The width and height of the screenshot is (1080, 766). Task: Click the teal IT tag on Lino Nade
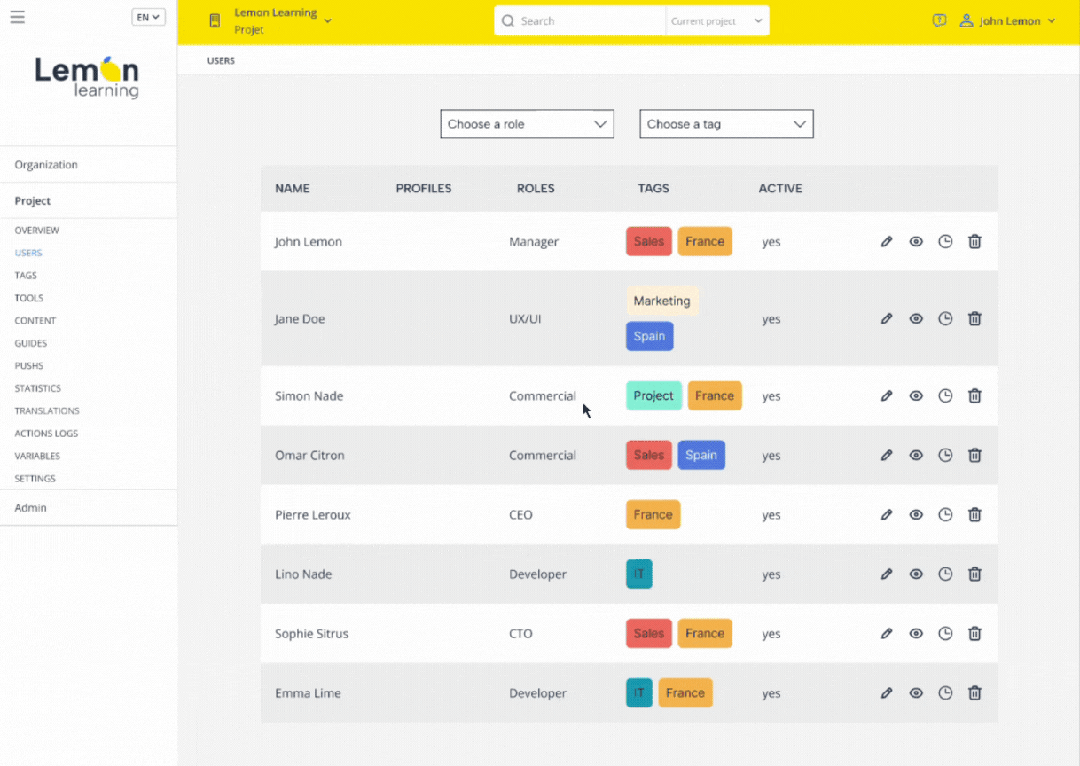pyautogui.click(x=639, y=574)
